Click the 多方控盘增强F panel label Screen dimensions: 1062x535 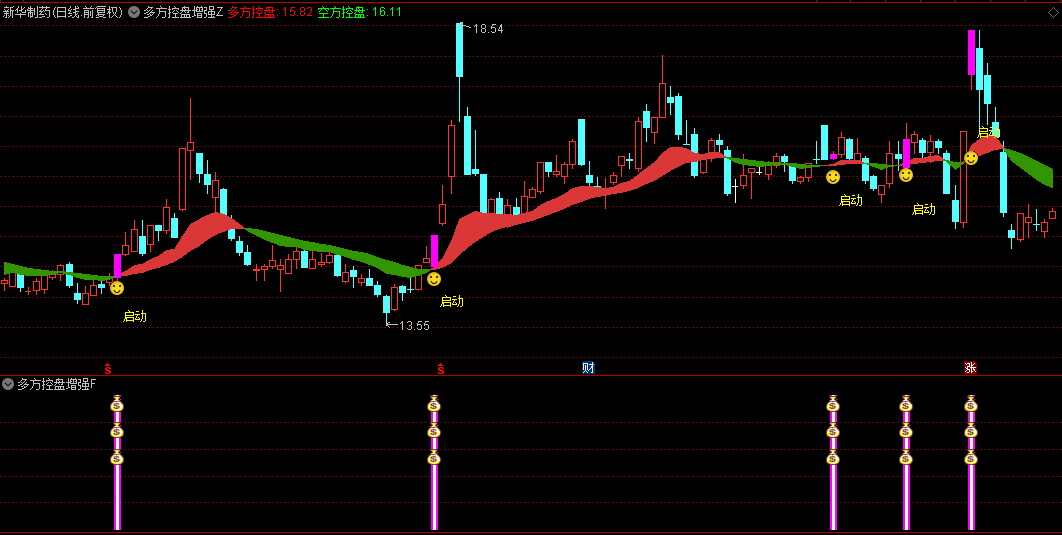(x=57, y=385)
